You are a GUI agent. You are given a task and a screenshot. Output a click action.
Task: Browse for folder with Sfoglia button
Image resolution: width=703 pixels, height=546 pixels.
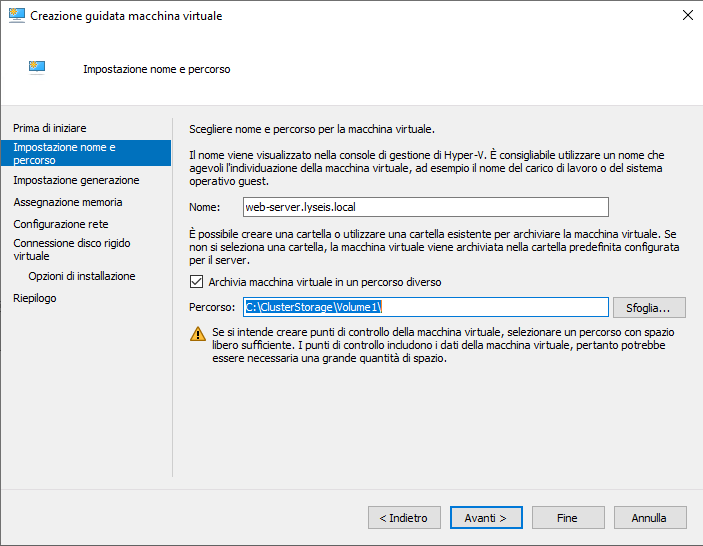pos(649,308)
